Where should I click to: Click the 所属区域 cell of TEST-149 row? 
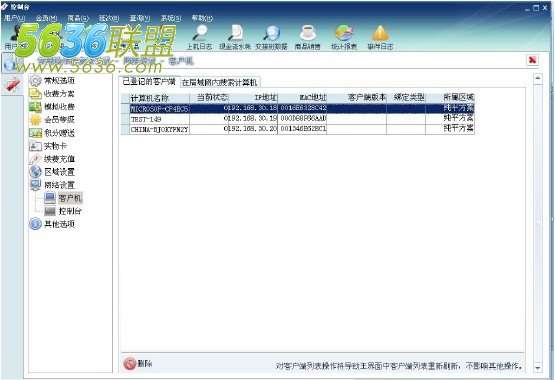[x=450, y=119]
